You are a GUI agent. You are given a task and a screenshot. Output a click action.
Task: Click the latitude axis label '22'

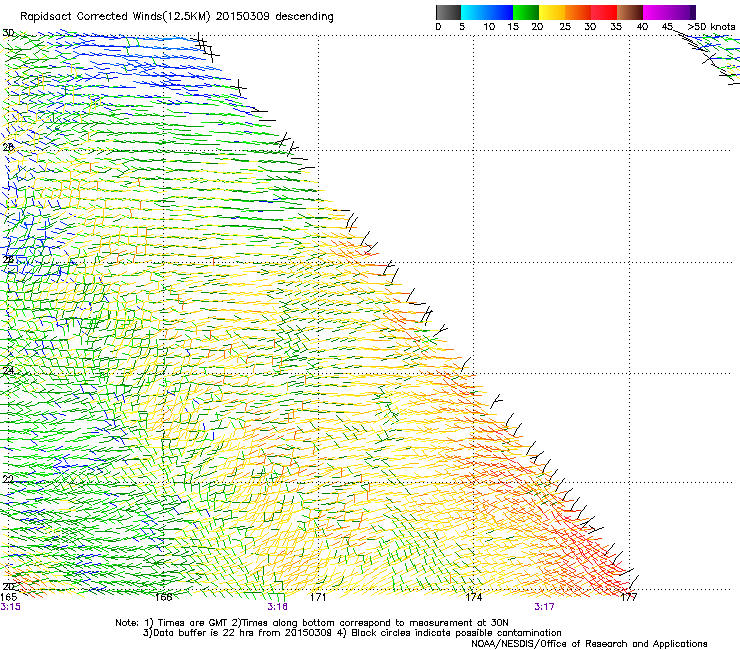[x=8, y=479]
